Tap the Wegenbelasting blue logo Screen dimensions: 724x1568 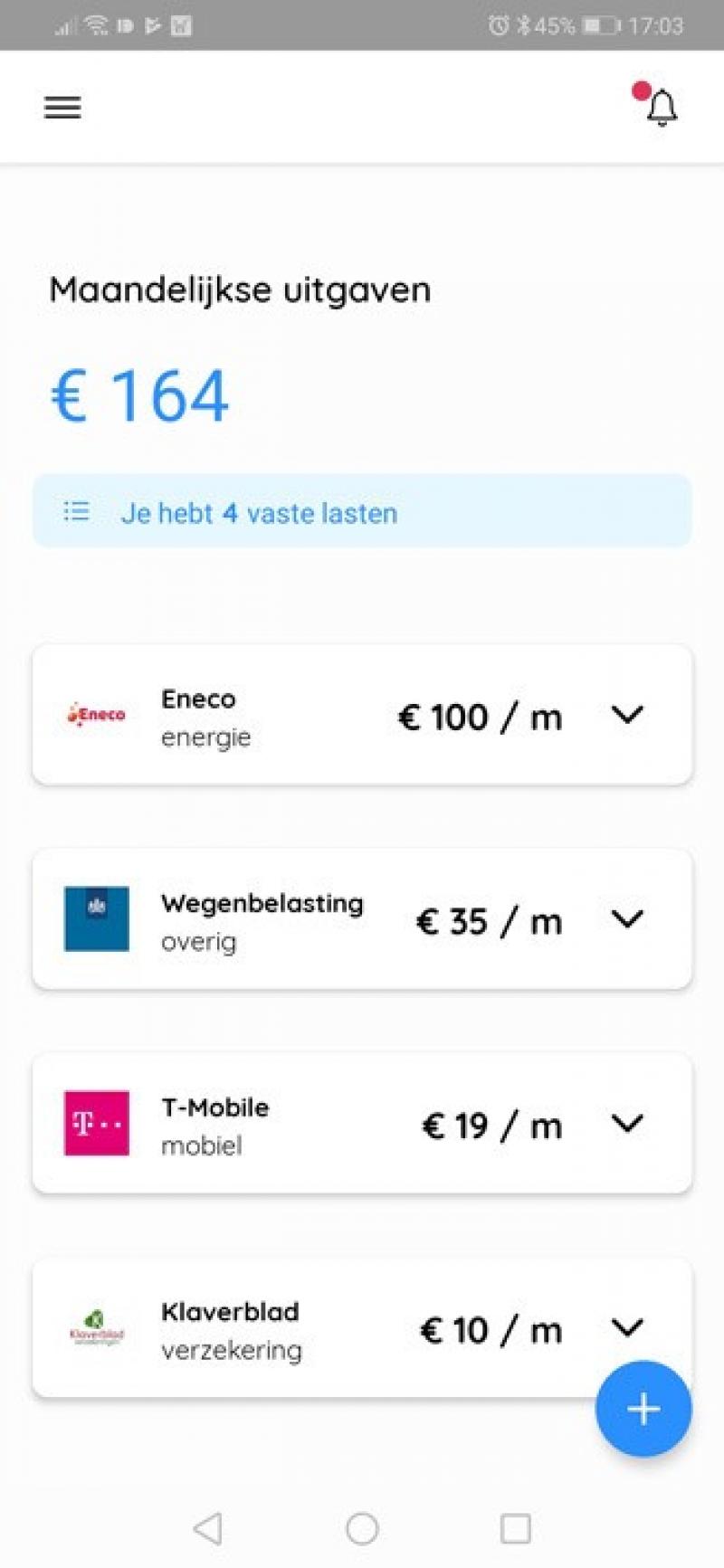click(x=96, y=918)
